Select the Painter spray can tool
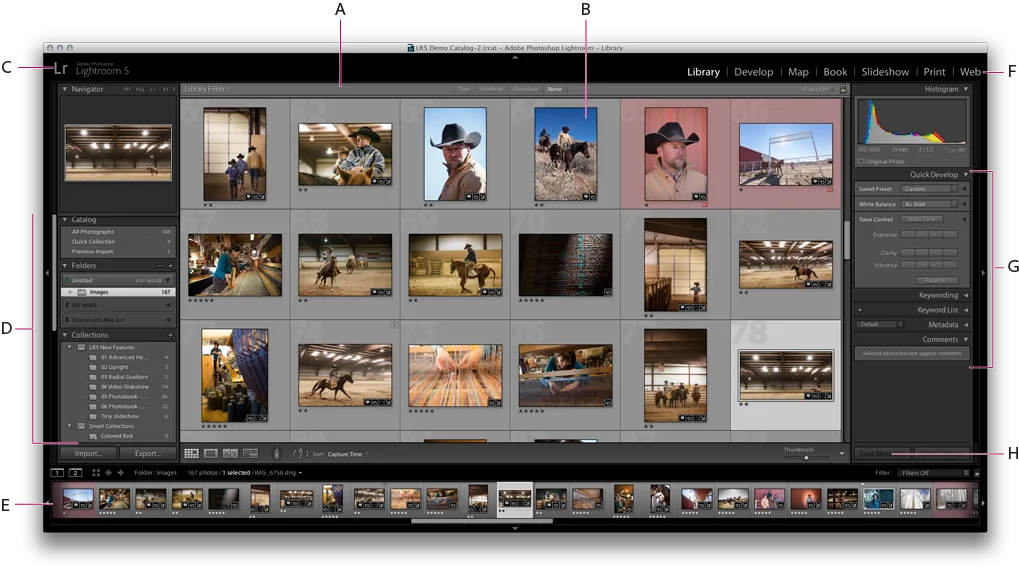The height and width of the screenshot is (571, 1019). [x=276, y=454]
